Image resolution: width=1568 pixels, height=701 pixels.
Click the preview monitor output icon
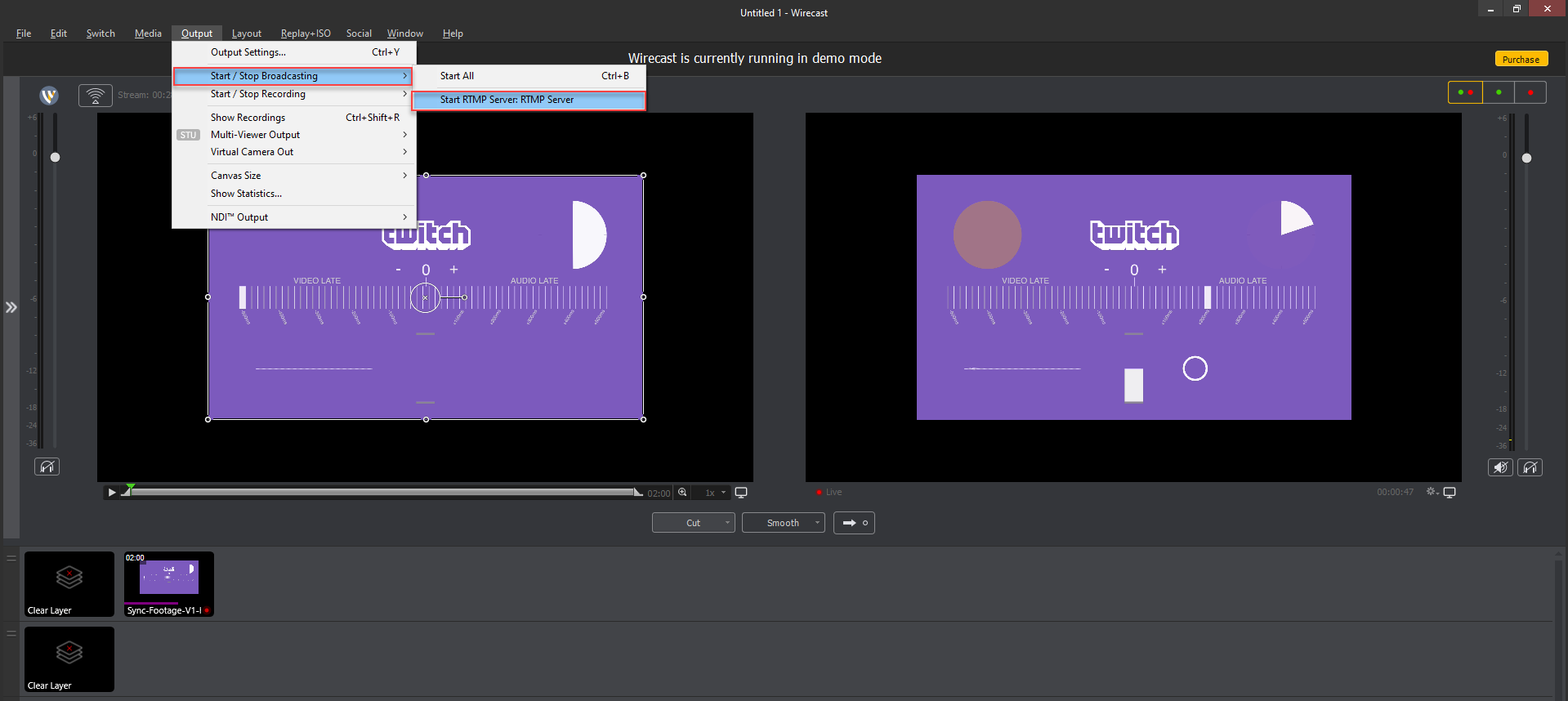(x=741, y=493)
